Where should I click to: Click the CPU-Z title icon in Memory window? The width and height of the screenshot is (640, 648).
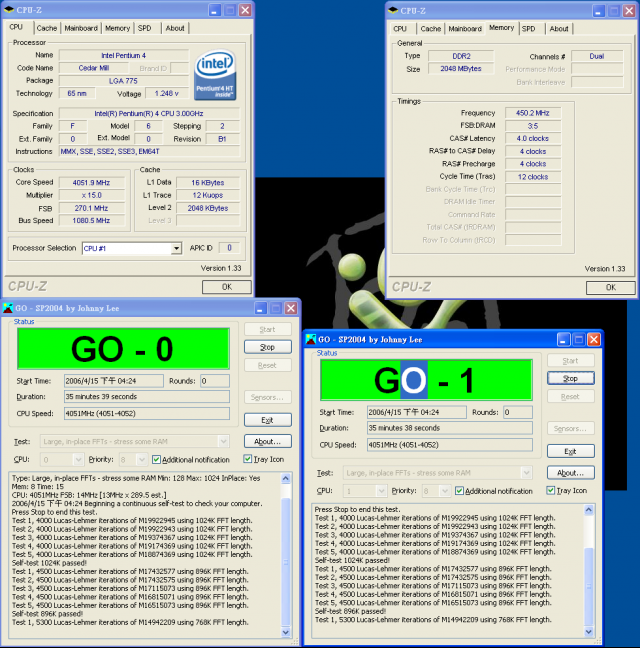[393, 10]
